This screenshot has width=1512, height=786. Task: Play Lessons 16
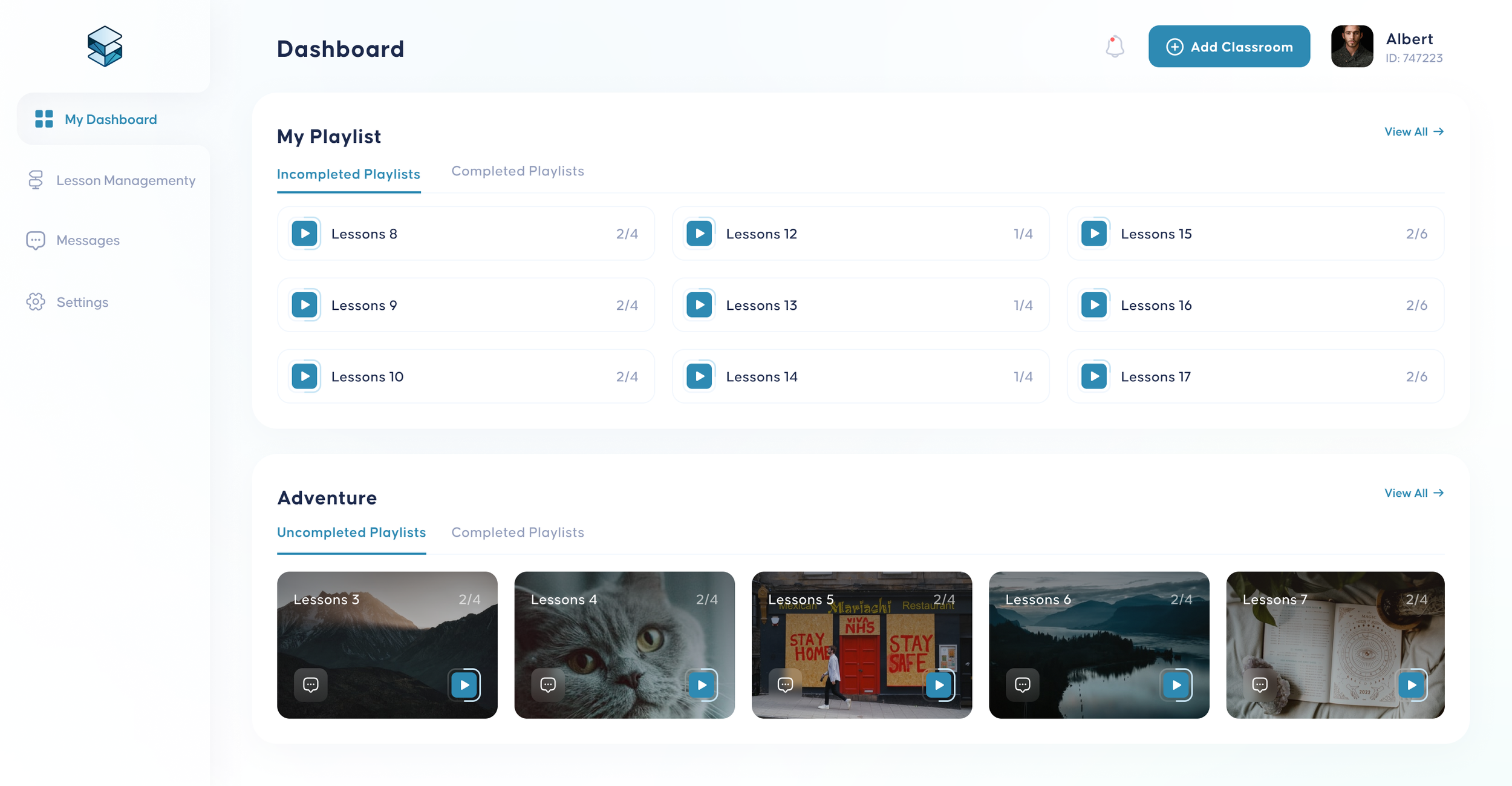(1095, 305)
